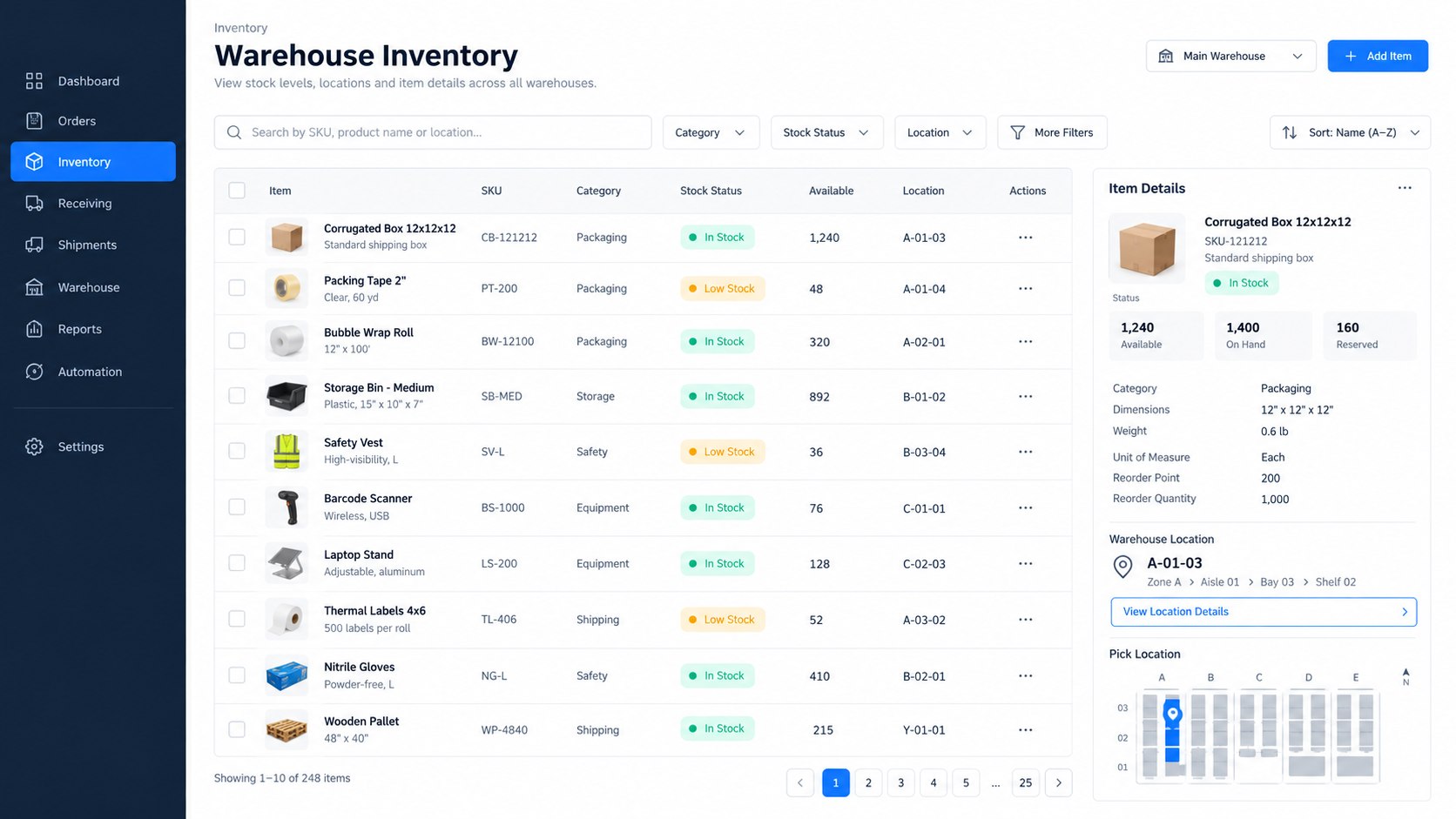Open Item Details panel options ellipsis
This screenshot has height=819, width=1456.
click(x=1405, y=188)
